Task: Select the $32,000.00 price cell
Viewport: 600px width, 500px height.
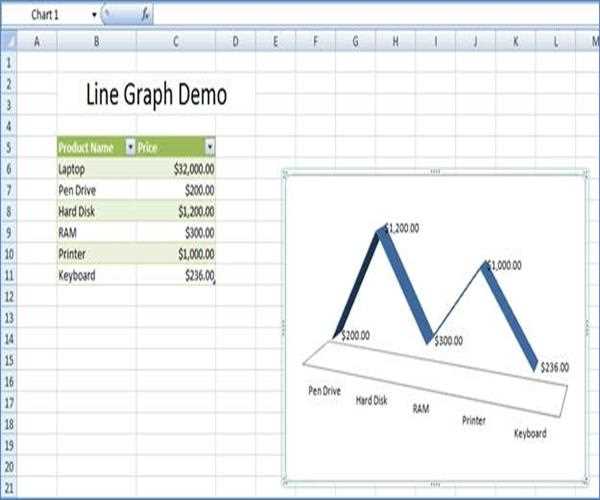Action: [176, 169]
